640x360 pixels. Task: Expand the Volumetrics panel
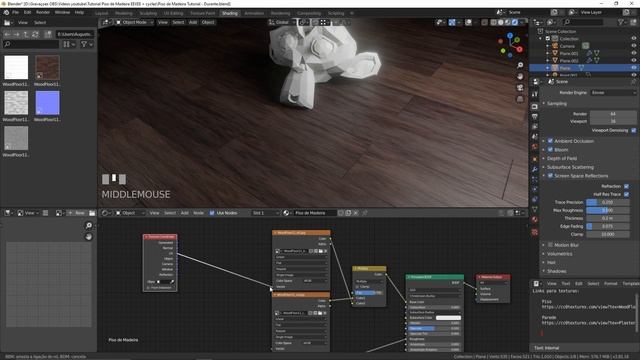point(560,254)
